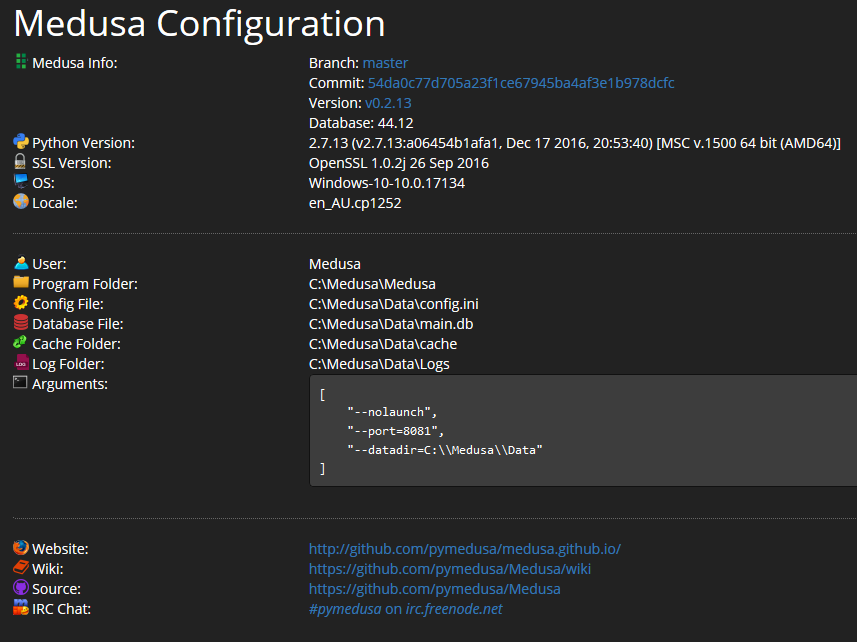
Task: Click the IRC Chat icon
Action: pos(19,608)
